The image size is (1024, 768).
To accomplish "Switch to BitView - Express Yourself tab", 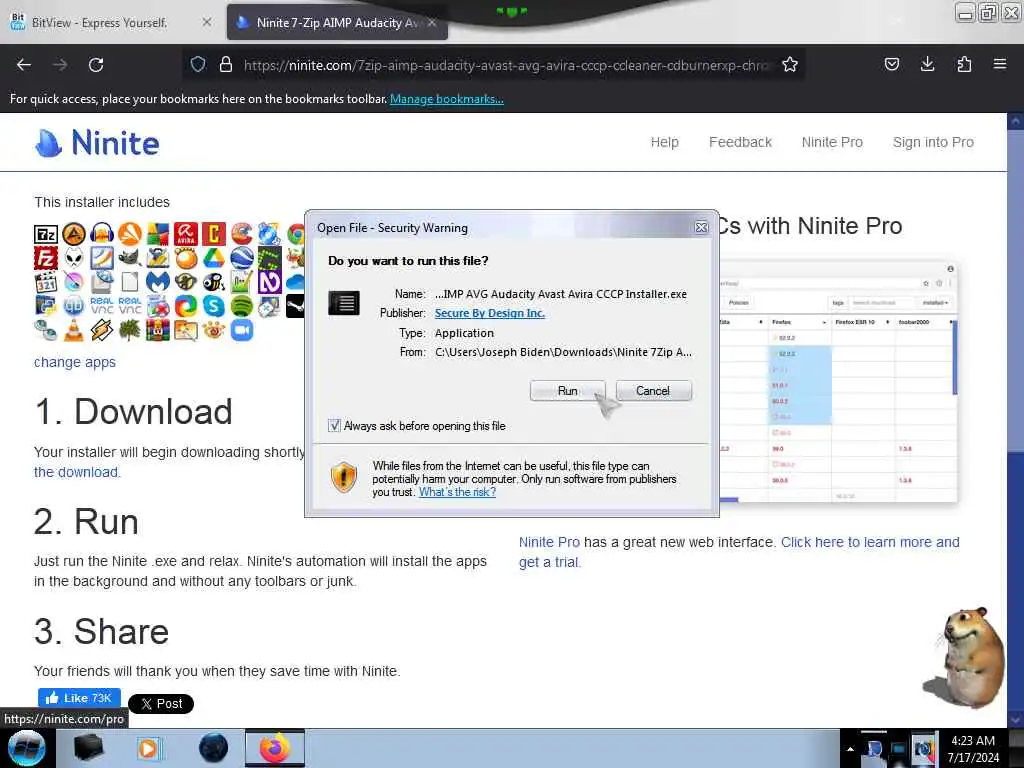I will (99, 23).
